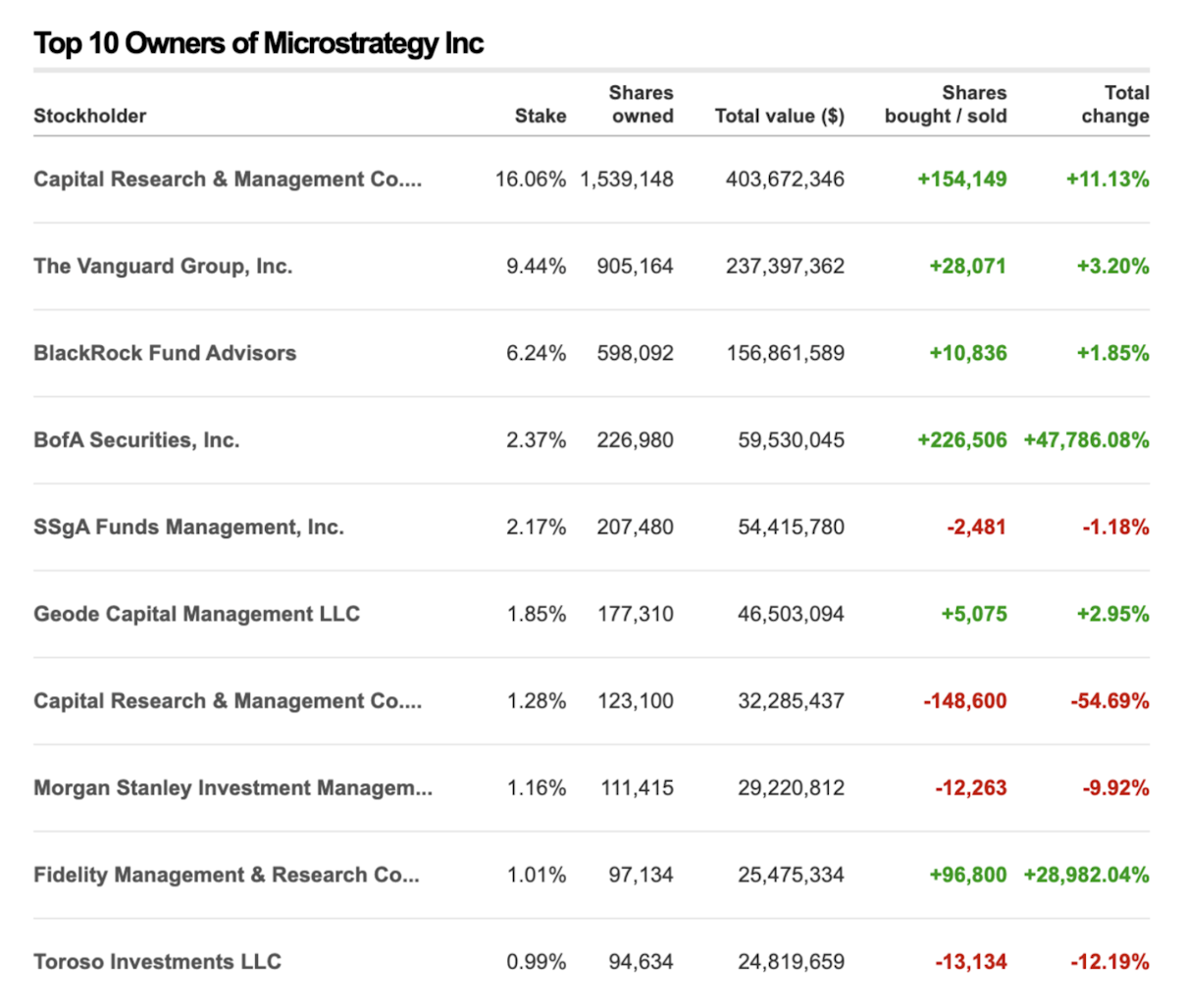Open Fidelity Management & Research Co stockholder
This screenshot has height=1008, width=1184.
227,875
